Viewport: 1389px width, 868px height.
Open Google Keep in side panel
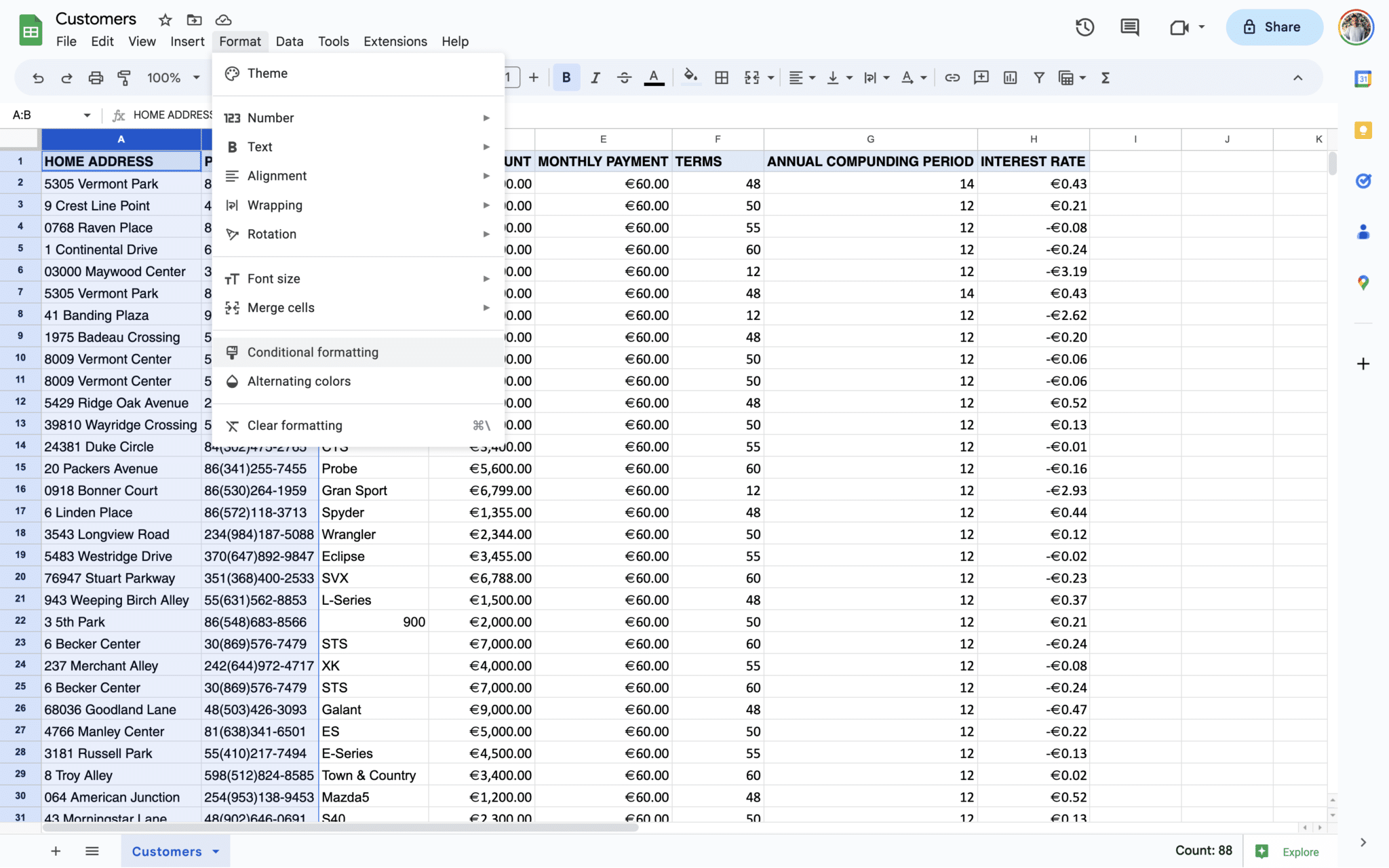pyautogui.click(x=1363, y=130)
